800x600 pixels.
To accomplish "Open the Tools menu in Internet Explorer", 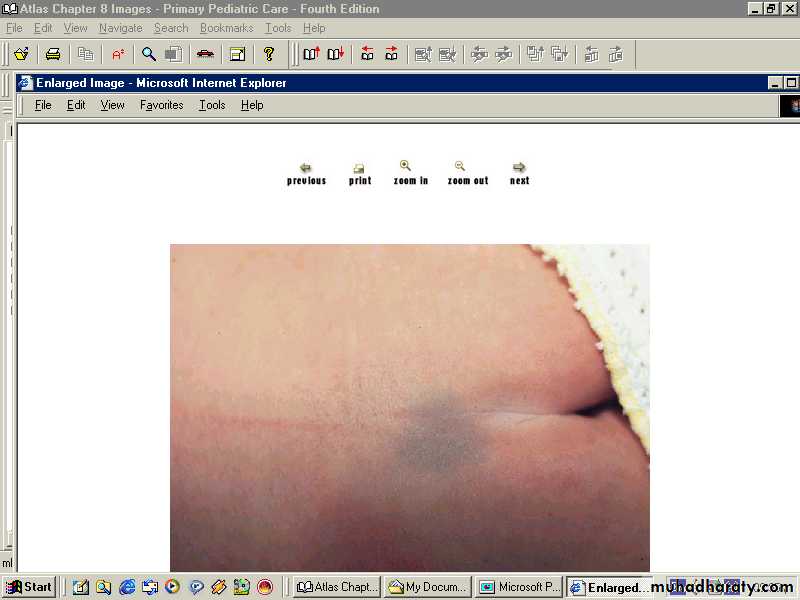I will [212, 105].
